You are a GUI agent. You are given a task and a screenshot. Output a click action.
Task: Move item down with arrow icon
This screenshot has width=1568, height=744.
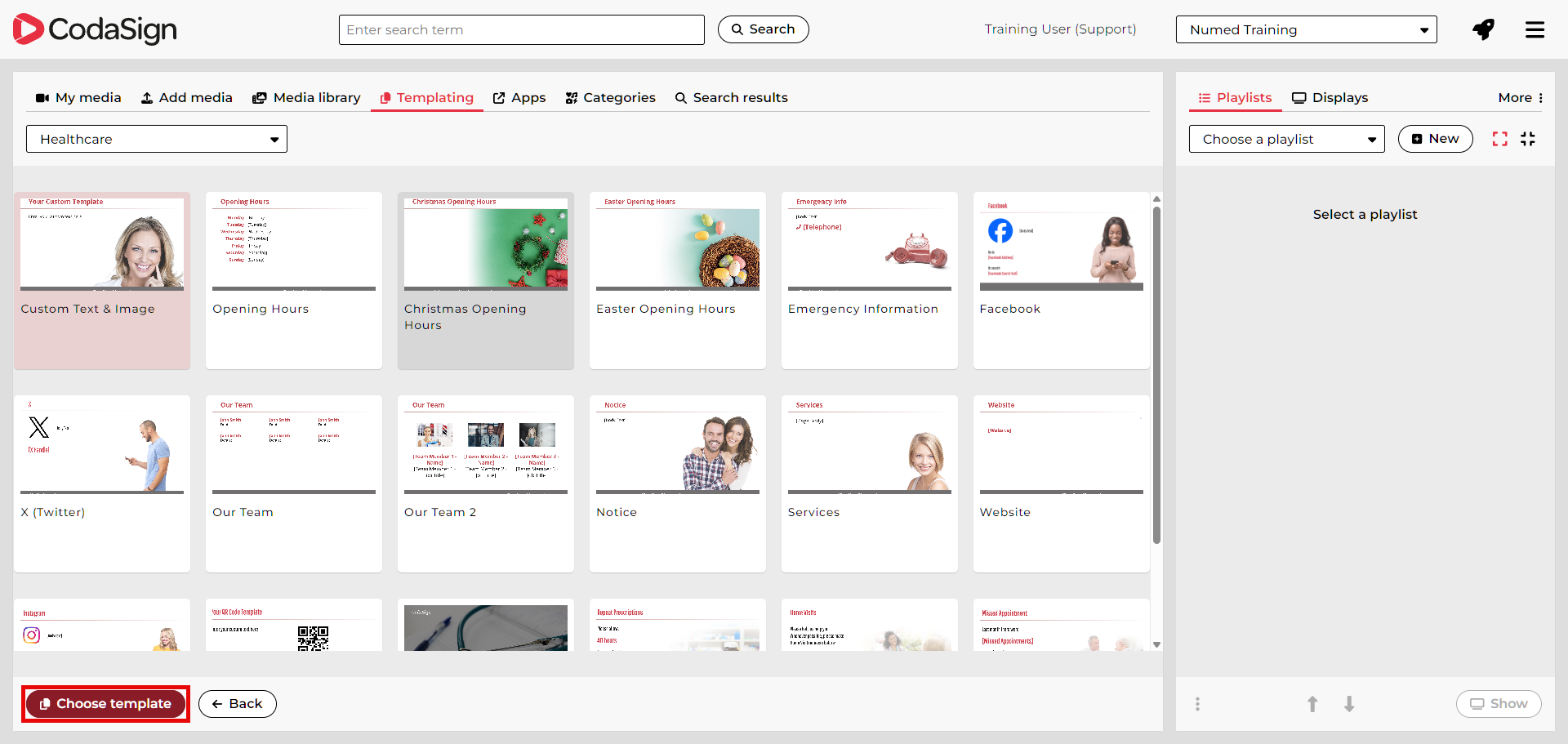click(1349, 704)
